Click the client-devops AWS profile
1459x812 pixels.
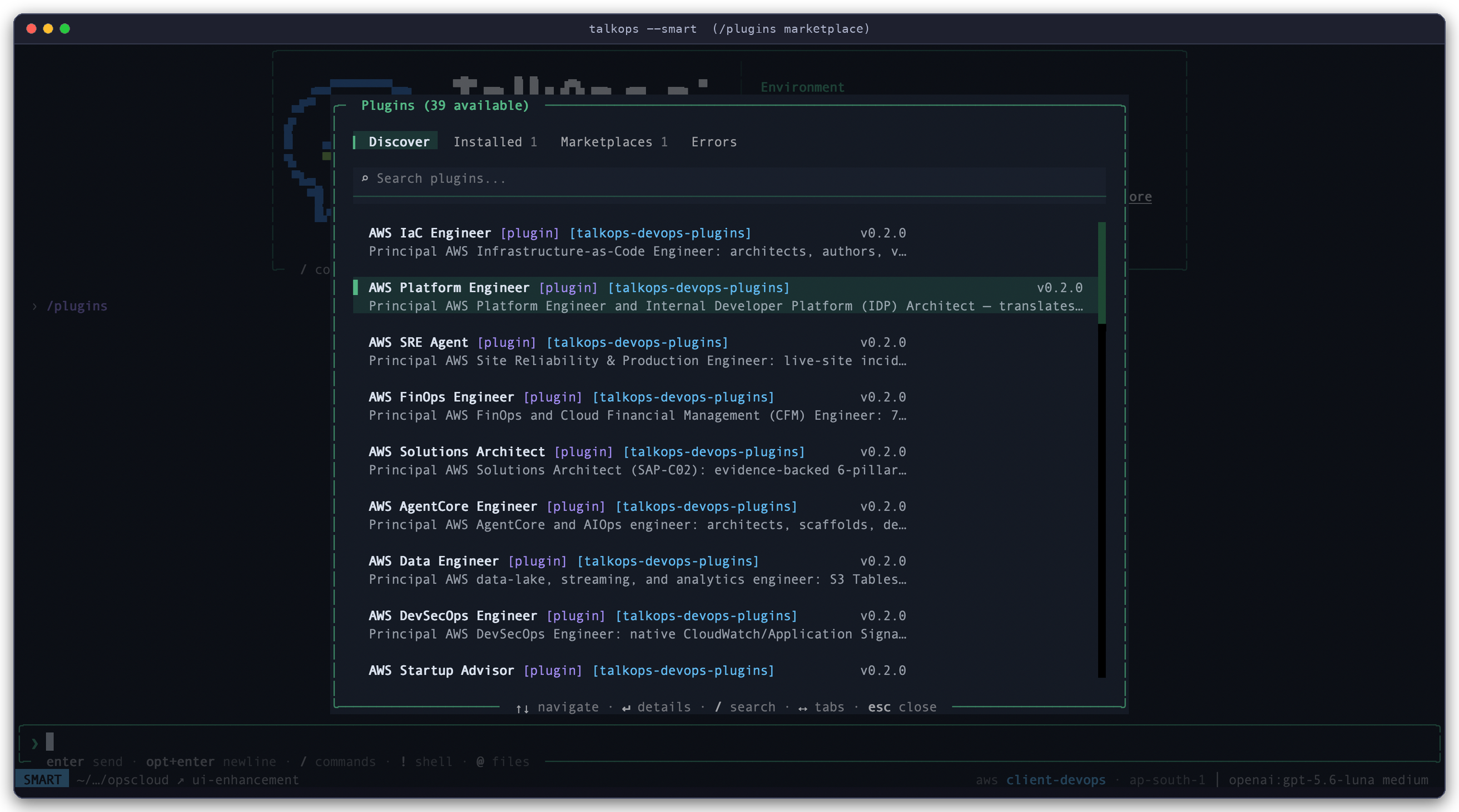point(1055,779)
